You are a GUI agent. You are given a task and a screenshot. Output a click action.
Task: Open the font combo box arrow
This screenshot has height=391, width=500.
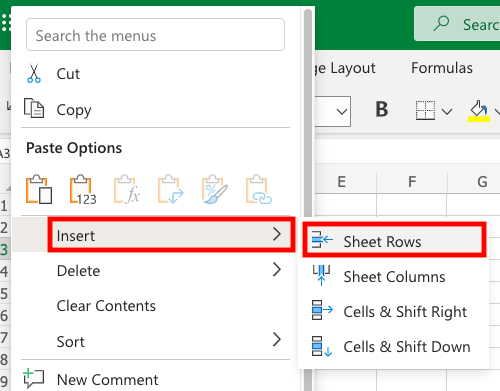[x=342, y=111]
